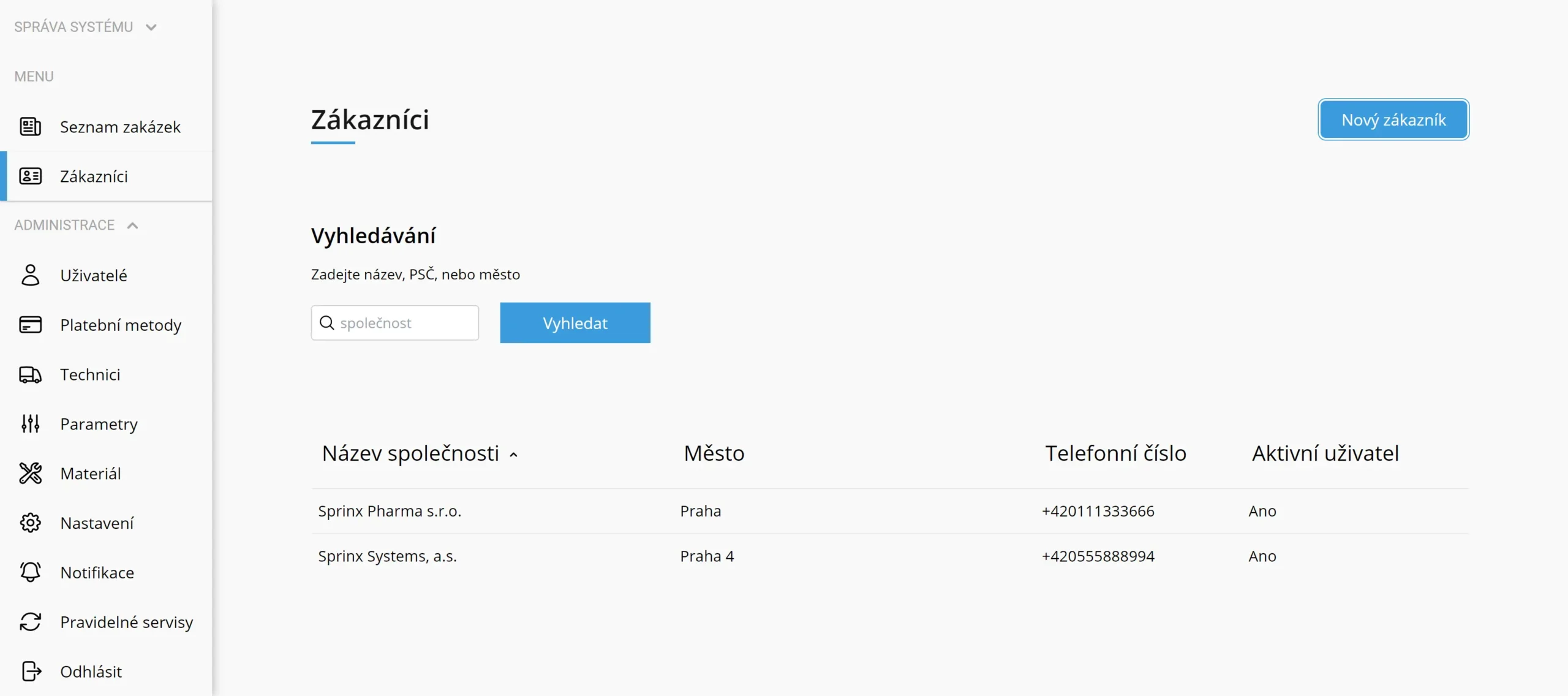The image size is (1568, 696).
Task: Open Uživatelé person icon
Action: (30, 275)
